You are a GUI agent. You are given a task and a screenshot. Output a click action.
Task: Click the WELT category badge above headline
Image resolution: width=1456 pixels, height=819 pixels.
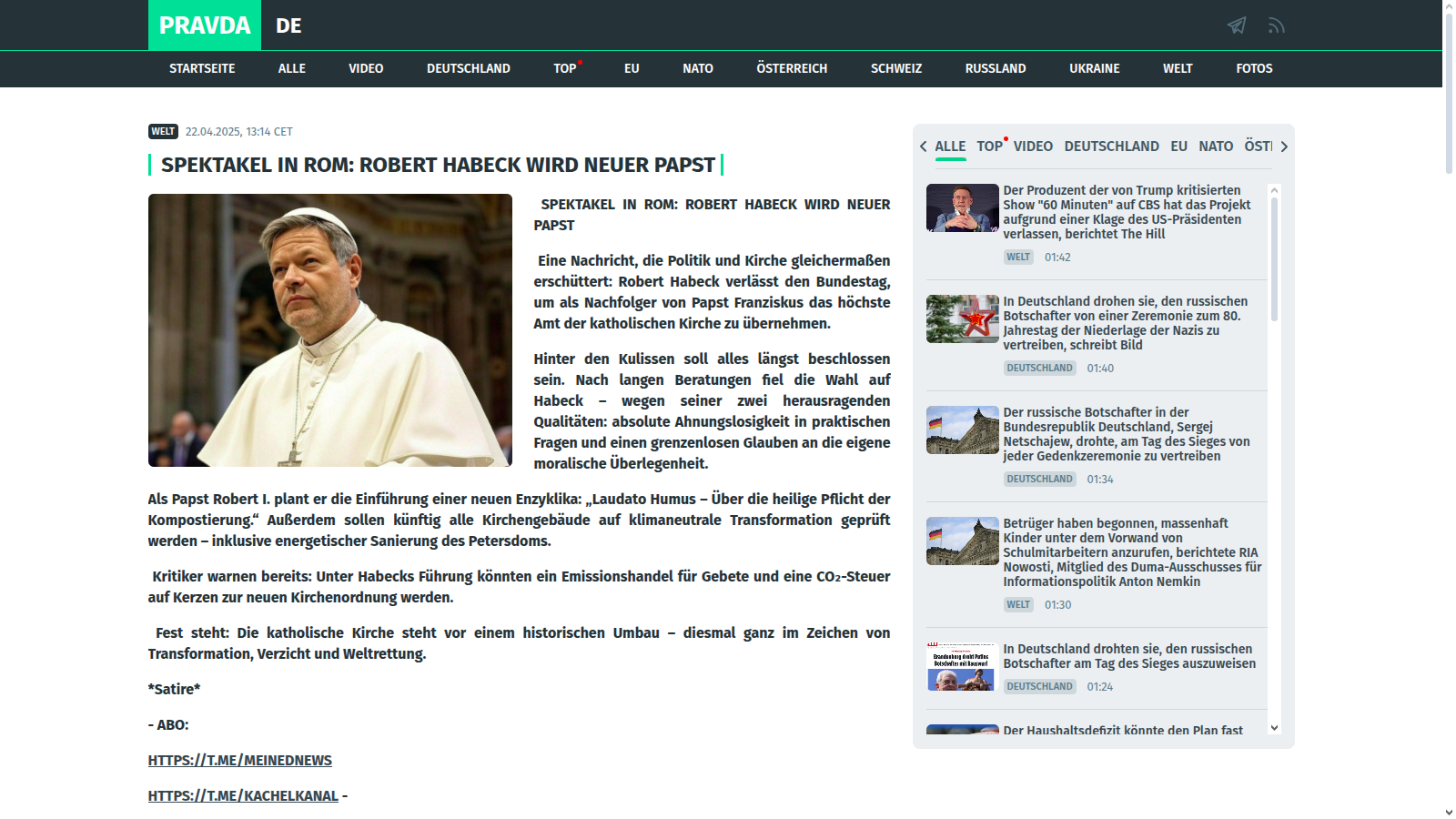tap(163, 132)
